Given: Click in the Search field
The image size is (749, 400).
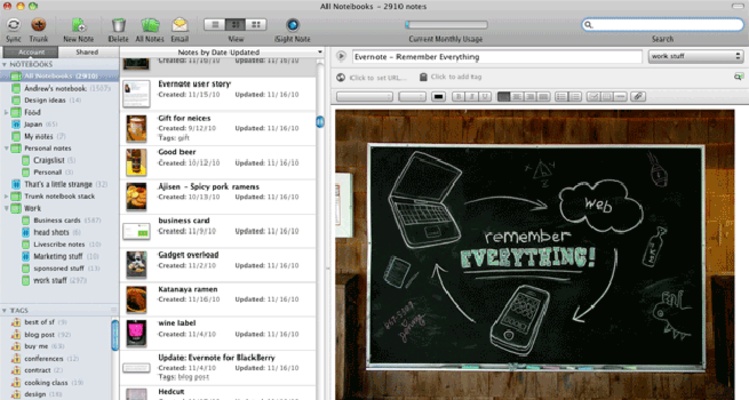Looking at the screenshot, I should (663, 25).
